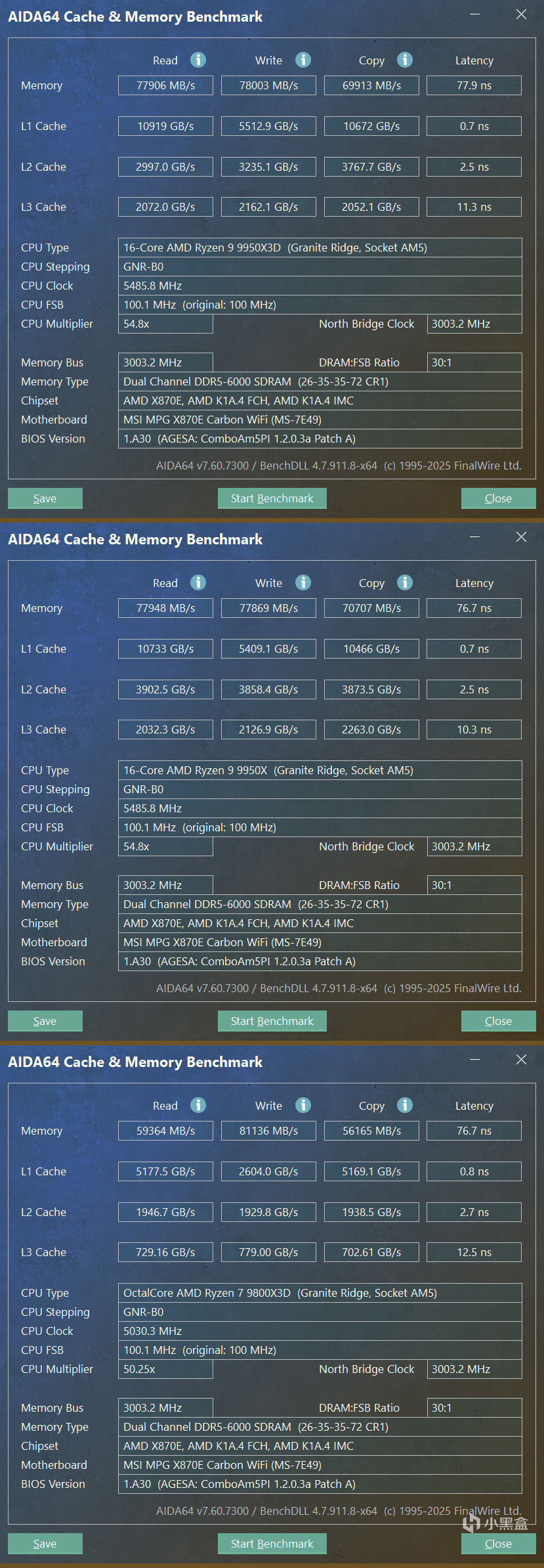The image size is (544, 1568).
Task: Minimize the Ryzen 7 9800X3D benchmark window
Action: pyautogui.click(x=474, y=1060)
